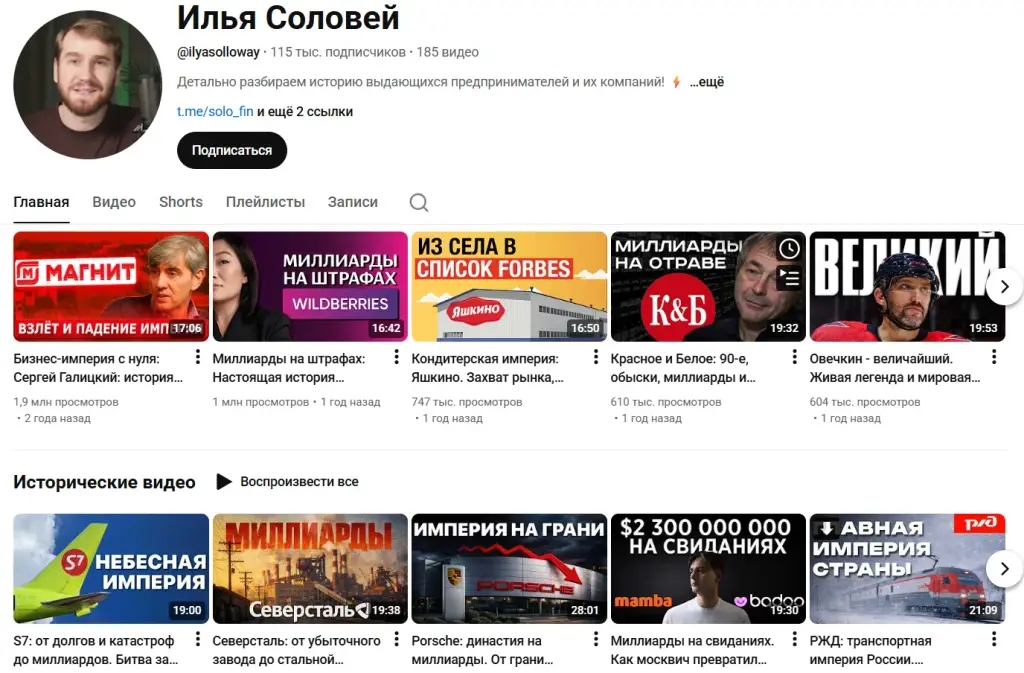Open Porsche Империя на грани thumbnail
Image resolution: width=1024 pixels, height=673 pixels.
[x=509, y=569]
